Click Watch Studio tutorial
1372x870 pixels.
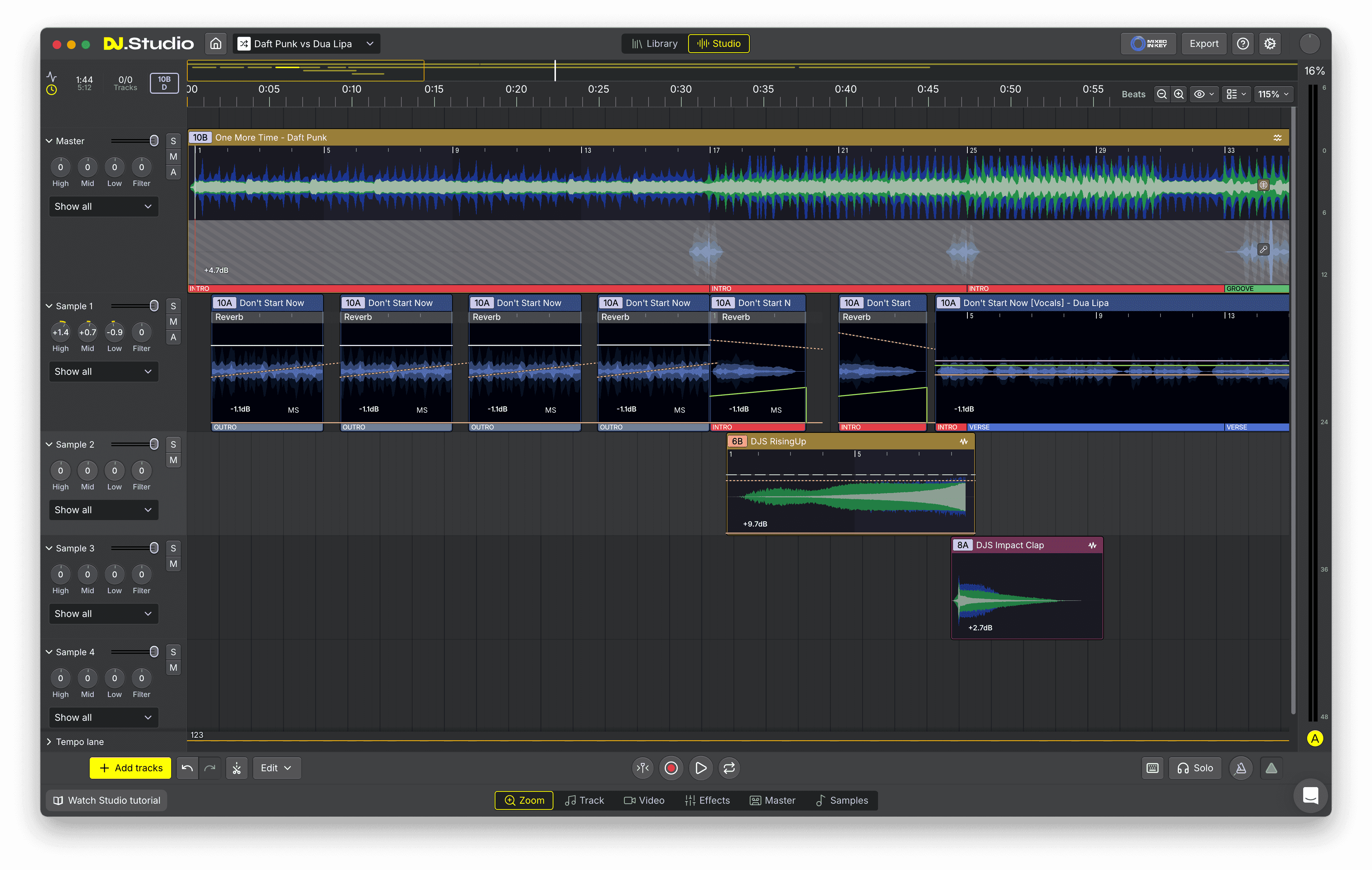pos(107,800)
